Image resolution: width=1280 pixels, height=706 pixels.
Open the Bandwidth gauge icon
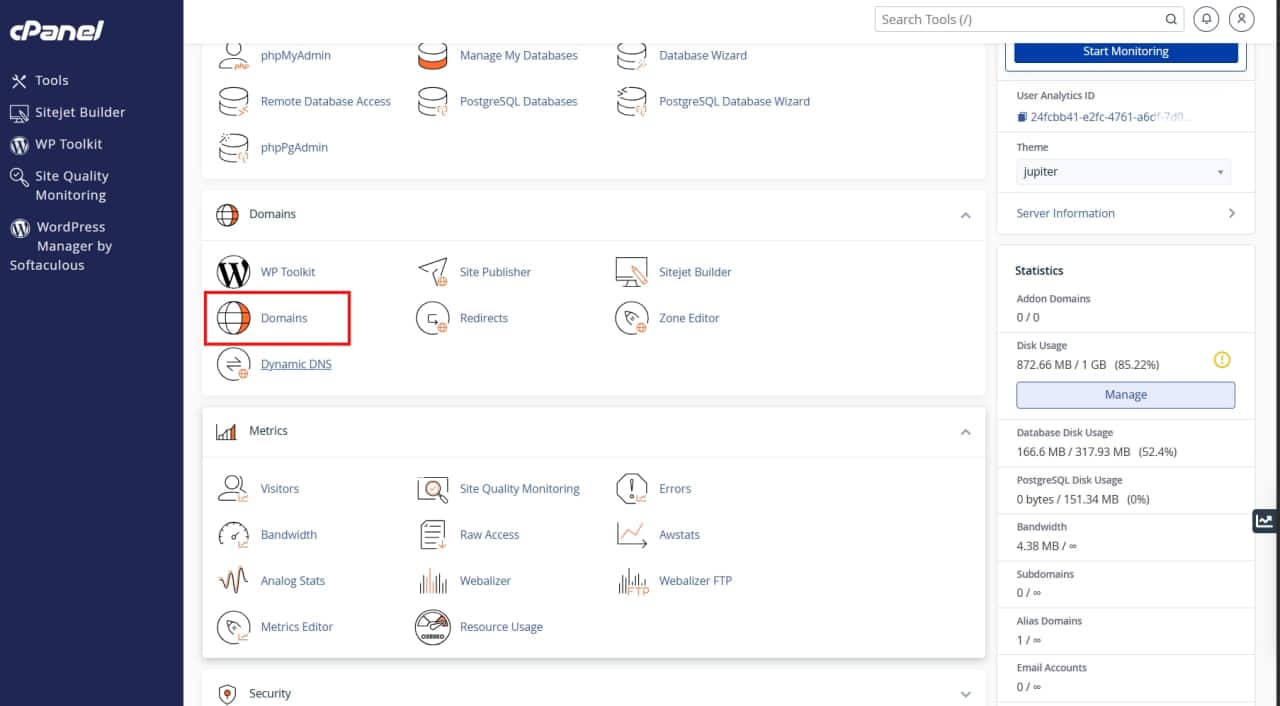coord(233,535)
